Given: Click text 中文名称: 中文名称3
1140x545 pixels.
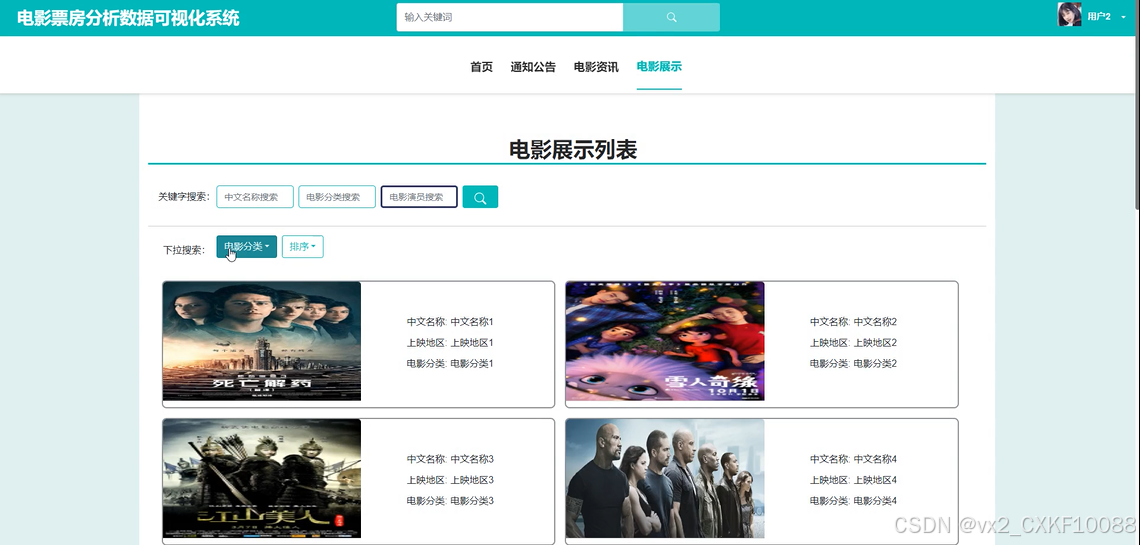Looking at the screenshot, I should 450,459.
